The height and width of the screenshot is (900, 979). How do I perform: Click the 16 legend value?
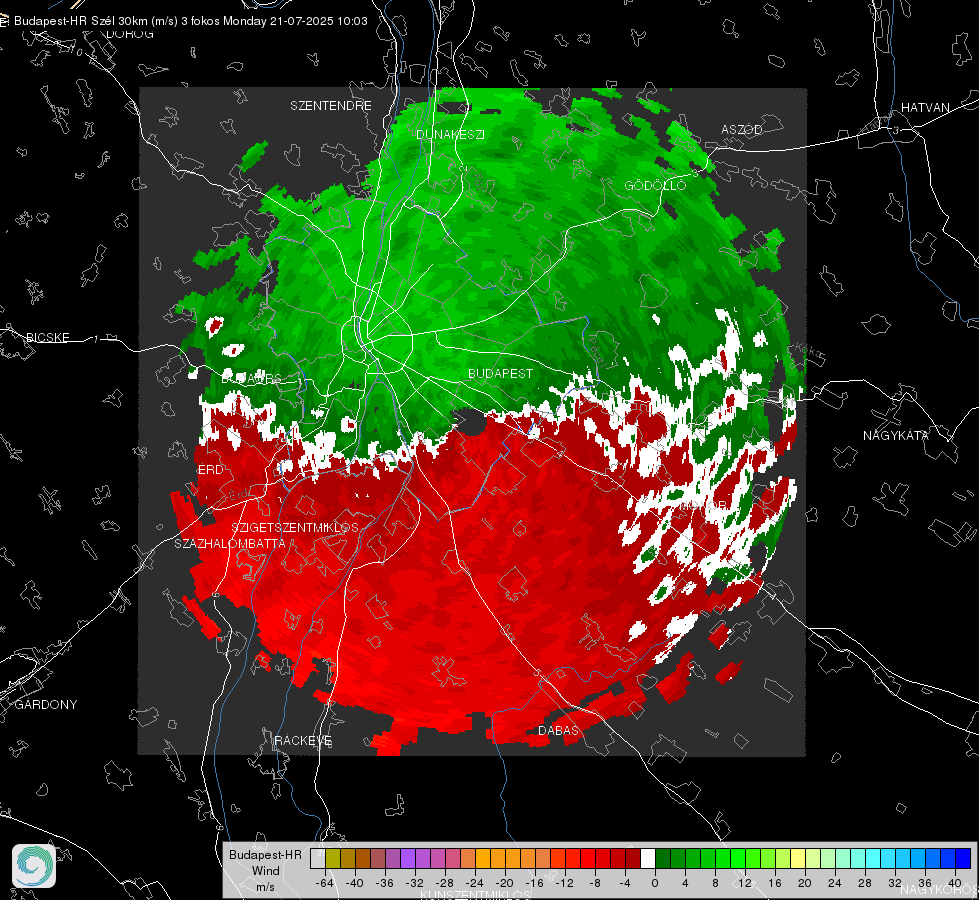(x=775, y=883)
